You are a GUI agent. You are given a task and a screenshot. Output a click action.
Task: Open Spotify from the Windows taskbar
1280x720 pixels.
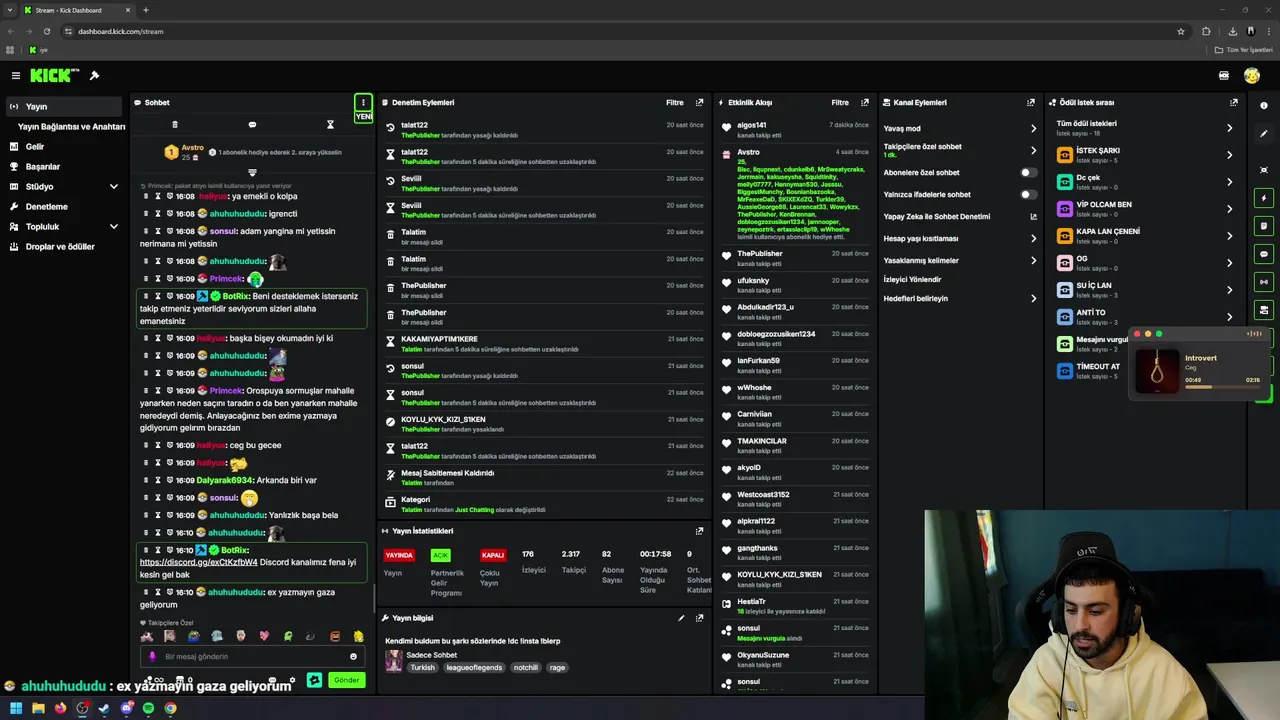coord(148,708)
